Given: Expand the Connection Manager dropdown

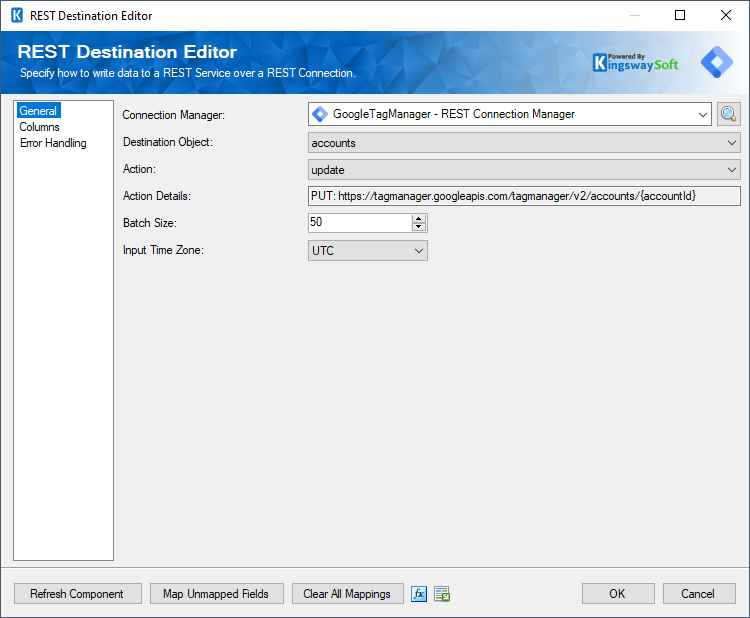Looking at the screenshot, I should [x=703, y=114].
